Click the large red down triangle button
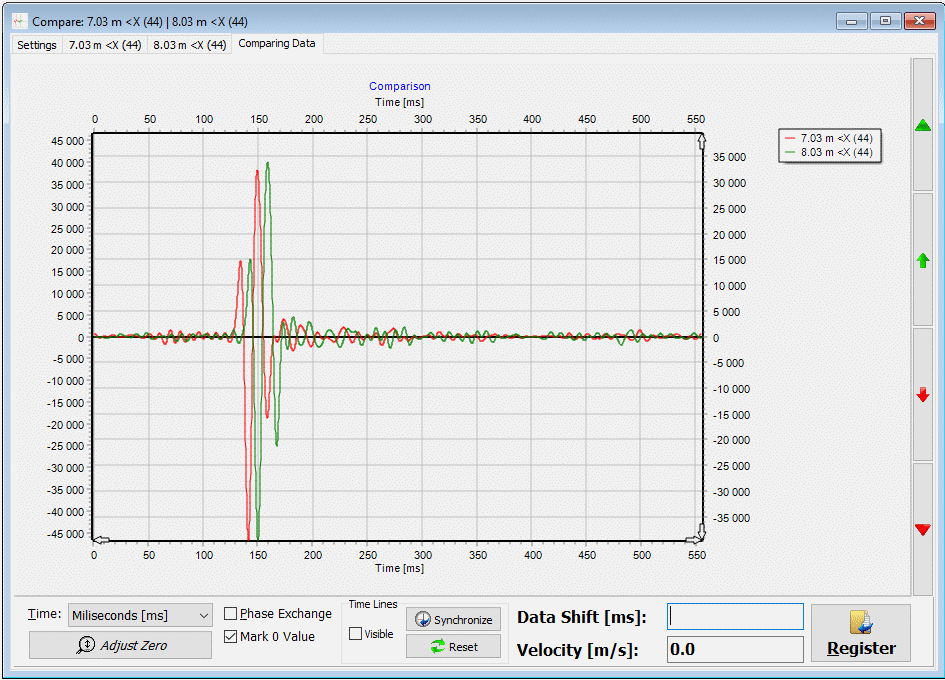The image size is (945, 680). coord(922,529)
